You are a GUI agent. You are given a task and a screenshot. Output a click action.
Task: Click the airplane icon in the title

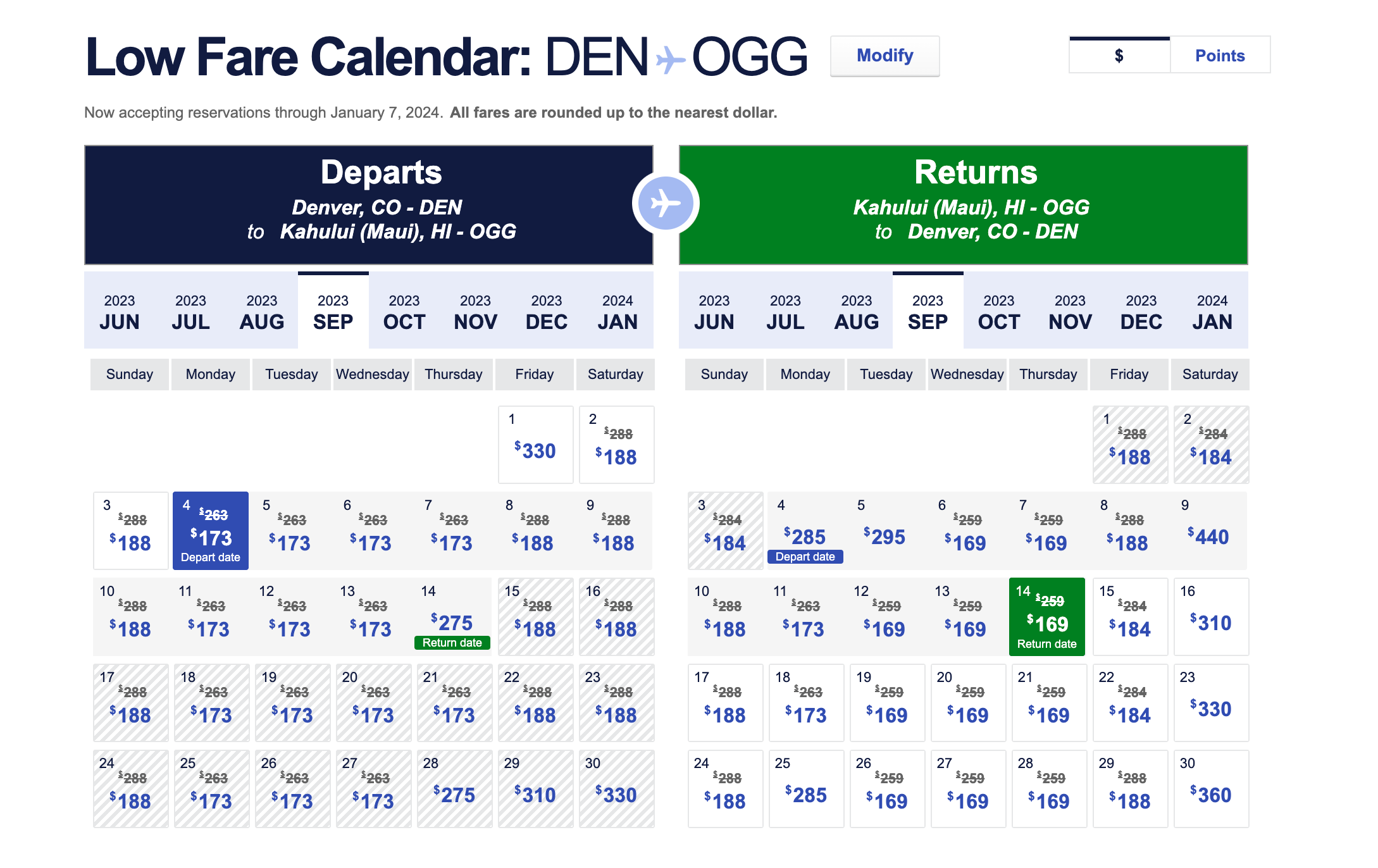(x=670, y=61)
